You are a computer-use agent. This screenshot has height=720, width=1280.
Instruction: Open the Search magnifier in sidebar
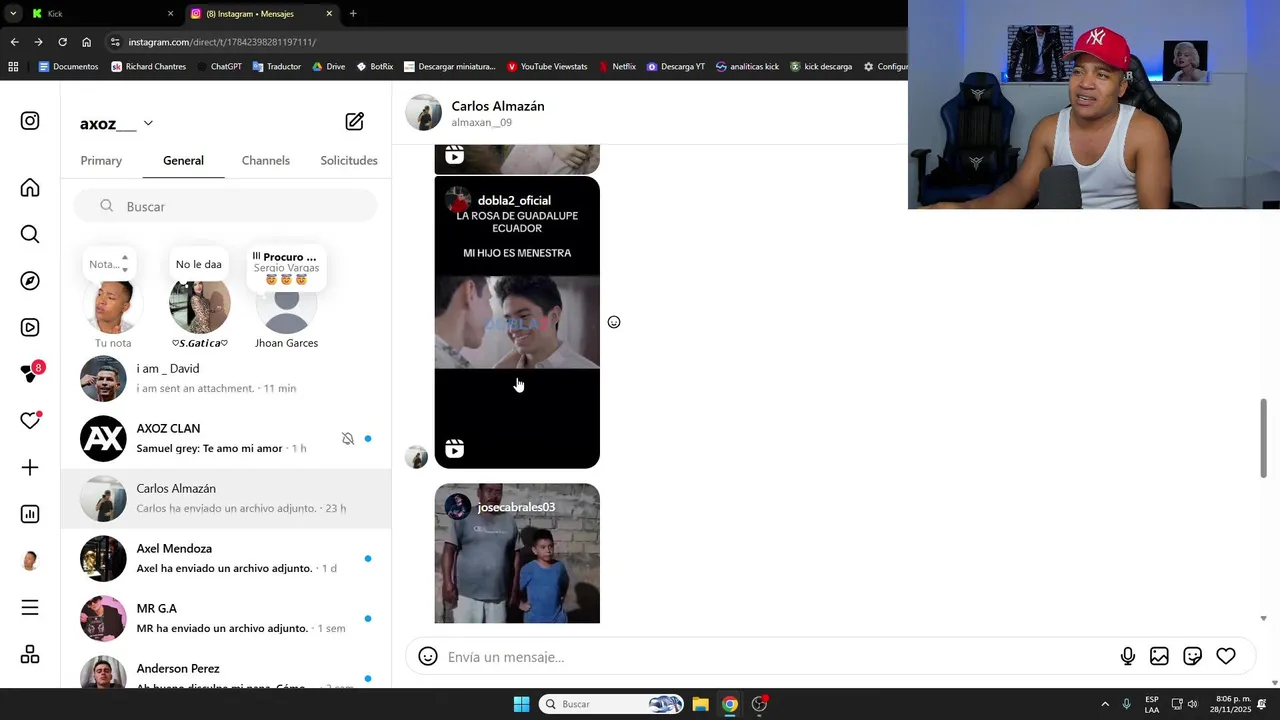pyautogui.click(x=30, y=234)
